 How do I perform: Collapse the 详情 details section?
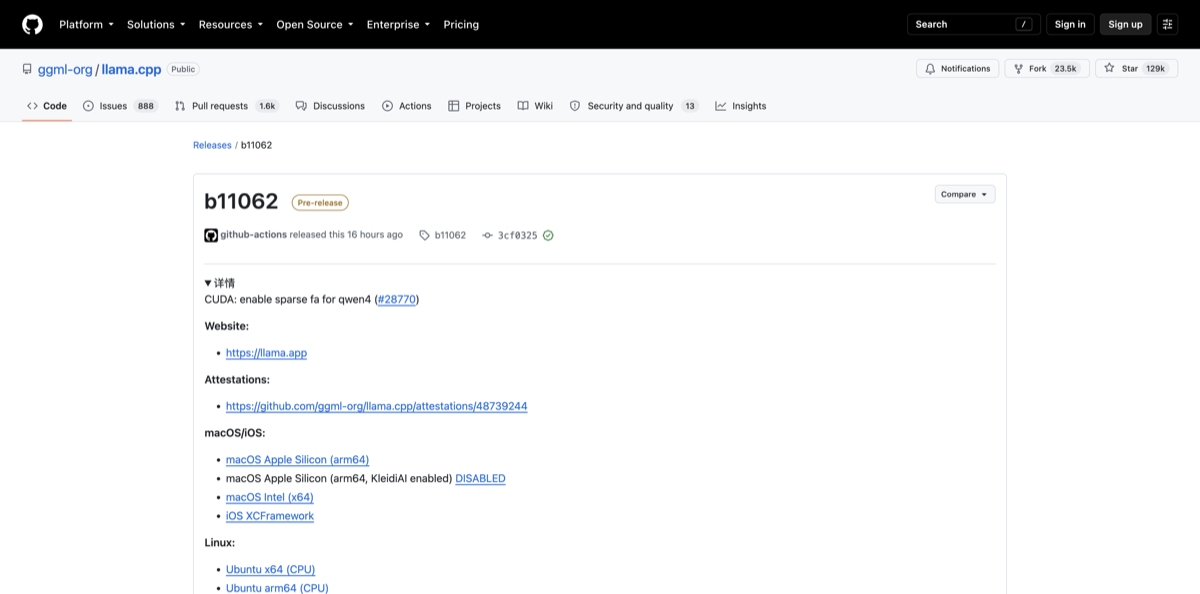tap(220, 283)
